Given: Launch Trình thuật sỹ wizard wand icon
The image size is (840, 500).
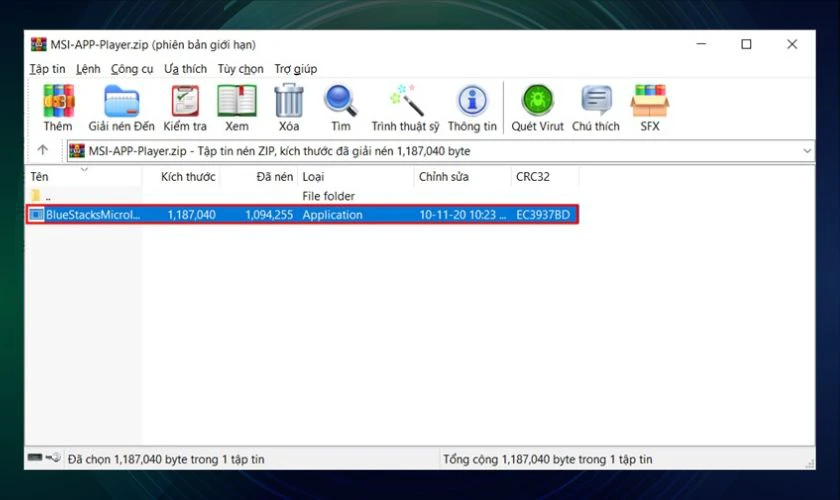Looking at the screenshot, I should tap(405, 101).
